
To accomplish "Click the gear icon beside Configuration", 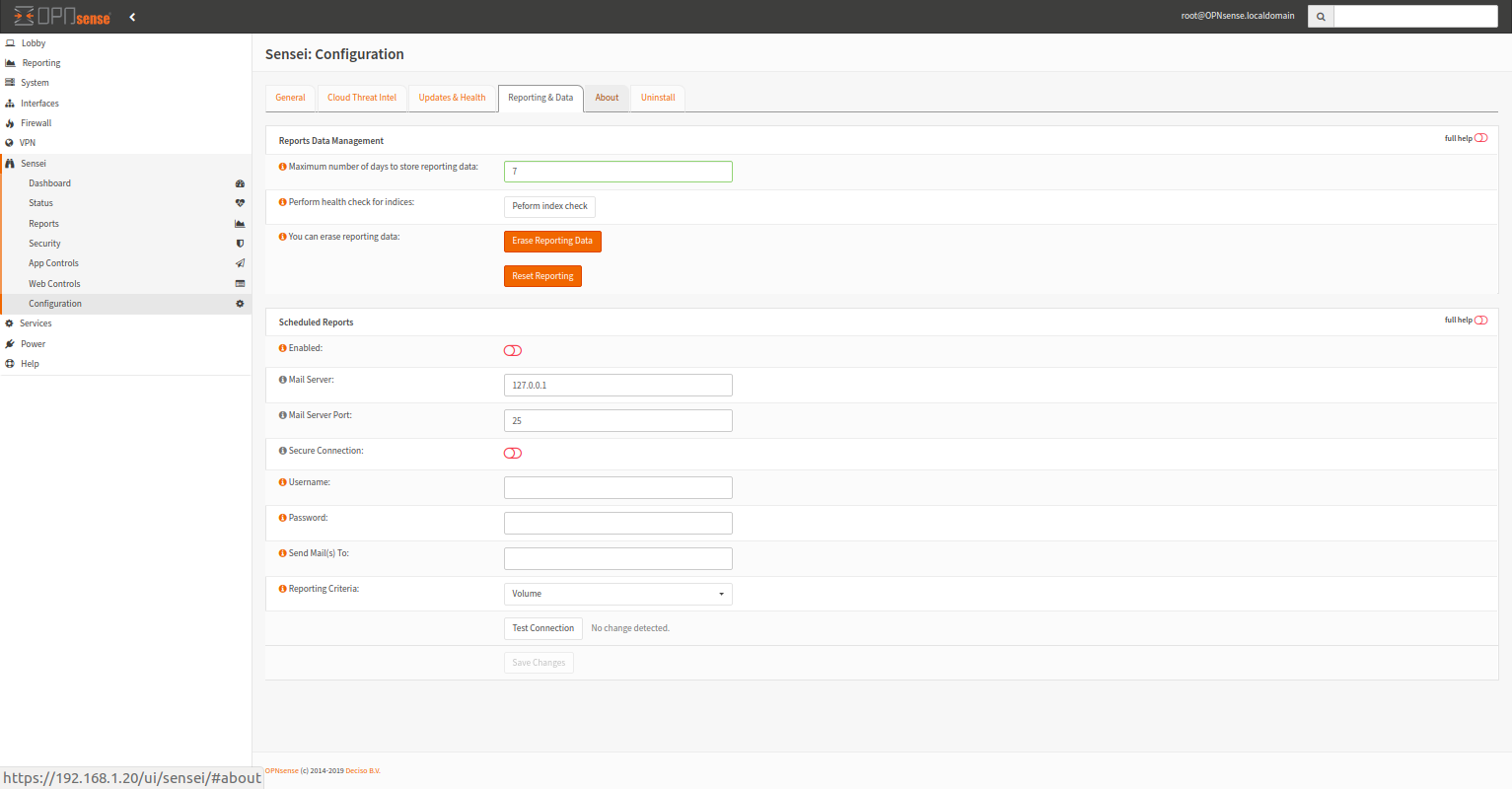I will click(240, 304).
